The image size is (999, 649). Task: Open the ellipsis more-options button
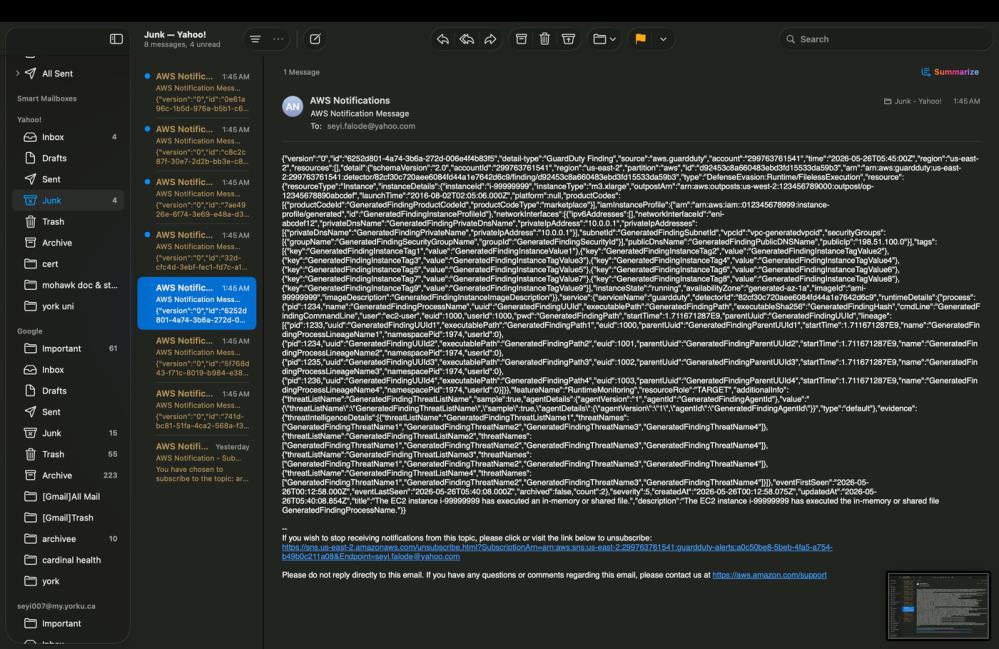coord(278,39)
